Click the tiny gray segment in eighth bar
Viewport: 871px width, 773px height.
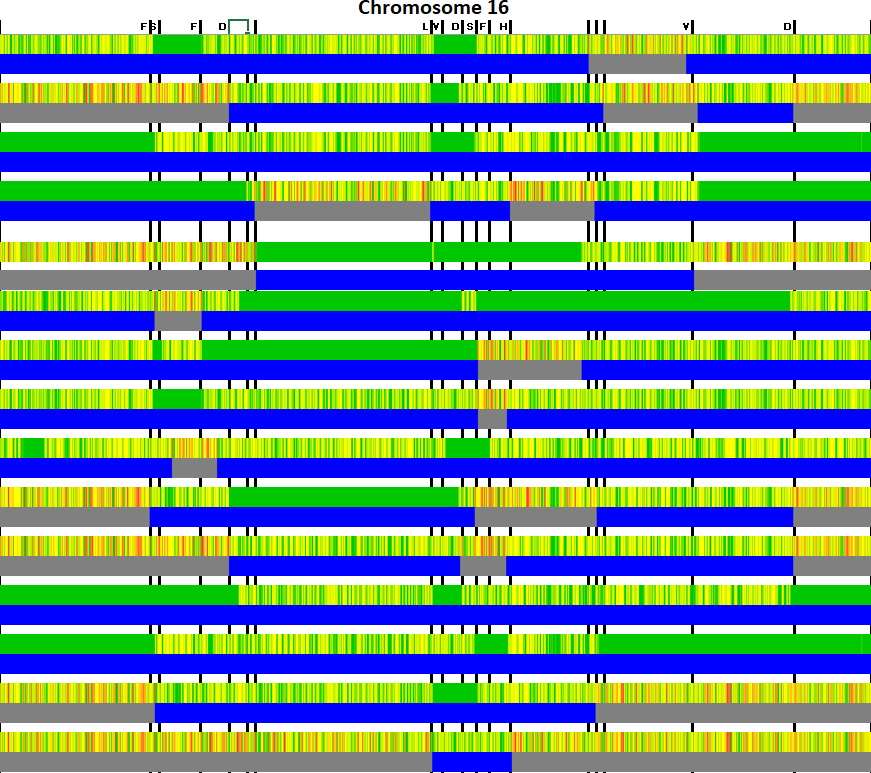pyautogui.click(x=492, y=419)
